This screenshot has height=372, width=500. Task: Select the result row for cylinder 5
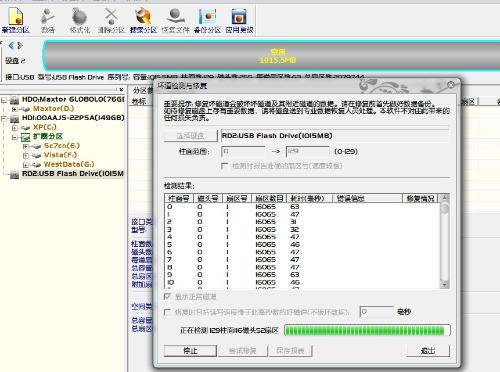point(303,244)
